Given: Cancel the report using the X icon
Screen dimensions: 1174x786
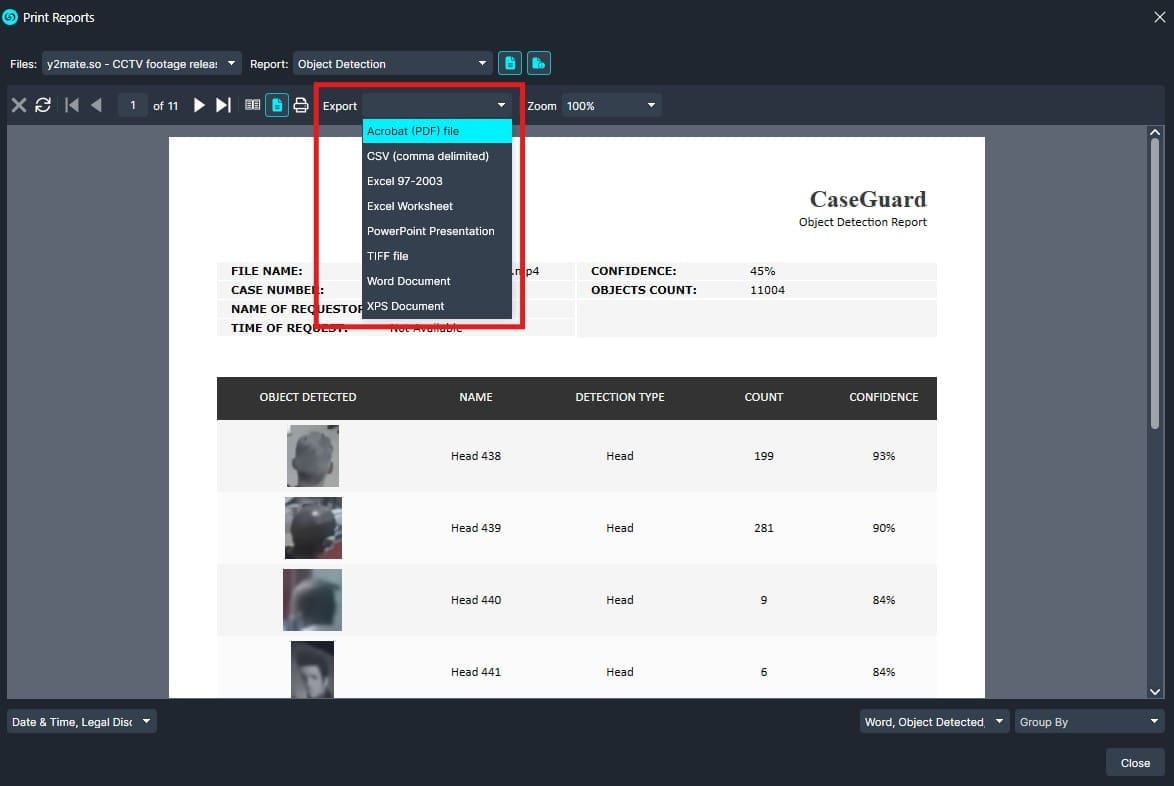Looking at the screenshot, I should click(x=18, y=104).
